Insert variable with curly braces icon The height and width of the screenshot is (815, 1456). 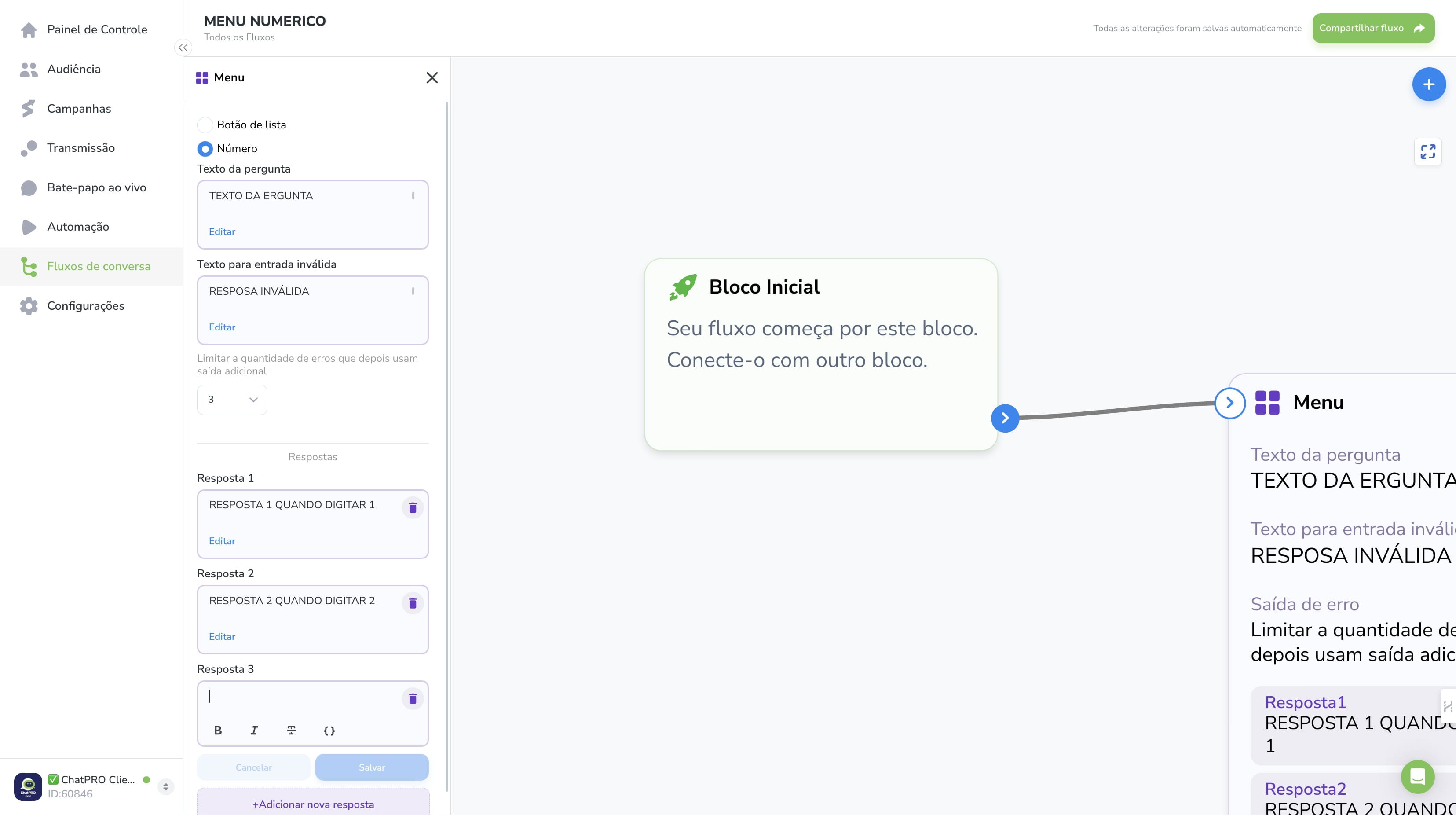pyautogui.click(x=329, y=730)
